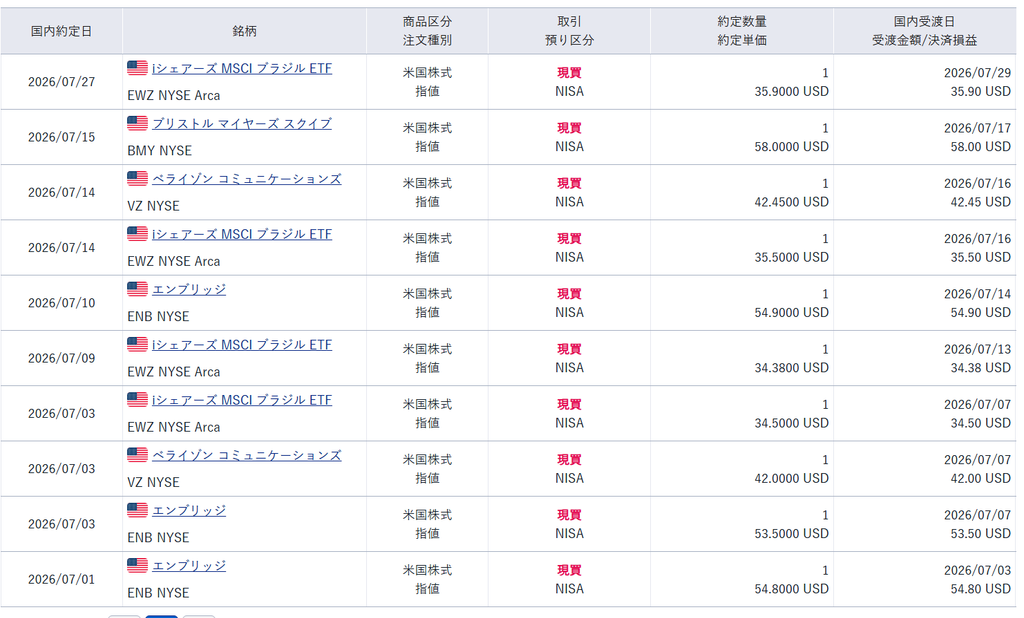1024x618 pixels.
Task: Click US flag beside エンブリッジ in 54.8000 USD row
Action: [x=137, y=565]
